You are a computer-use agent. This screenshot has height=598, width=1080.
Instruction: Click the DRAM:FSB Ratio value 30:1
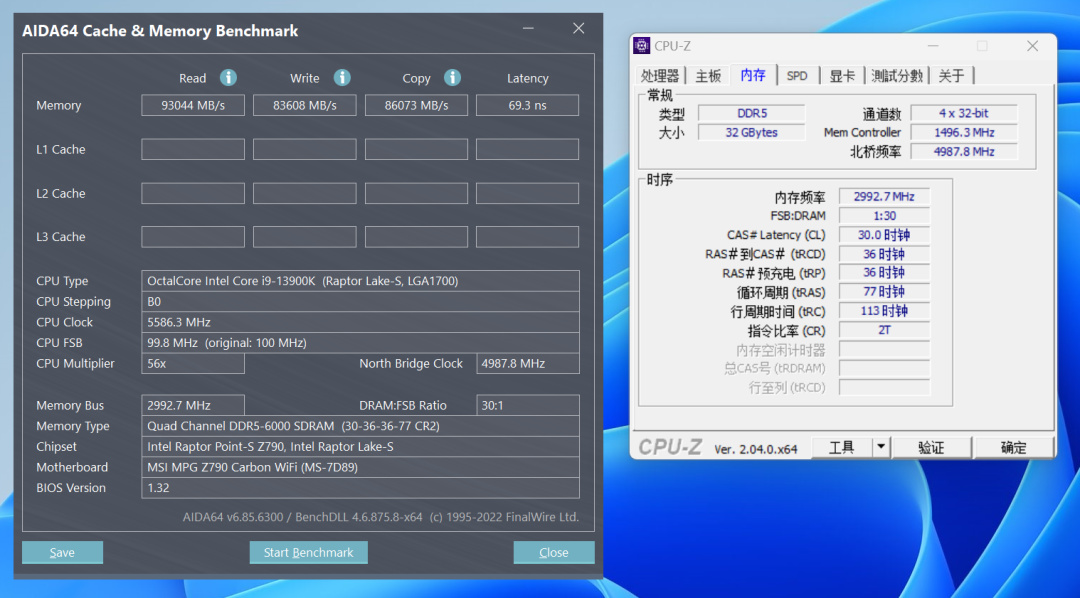(528, 405)
